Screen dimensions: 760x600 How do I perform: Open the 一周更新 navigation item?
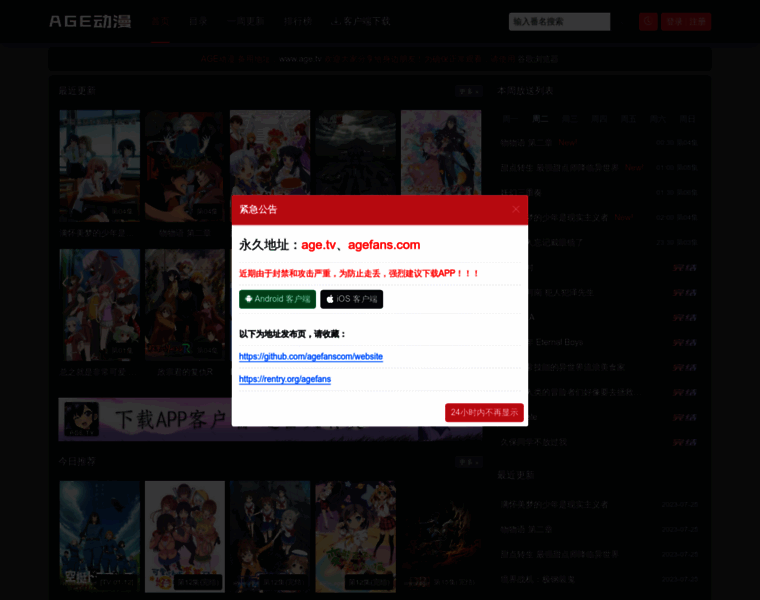245,21
